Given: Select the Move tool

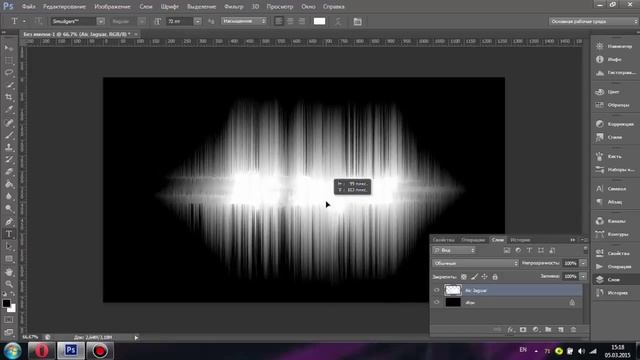Looking at the screenshot, I should click(x=9, y=48).
